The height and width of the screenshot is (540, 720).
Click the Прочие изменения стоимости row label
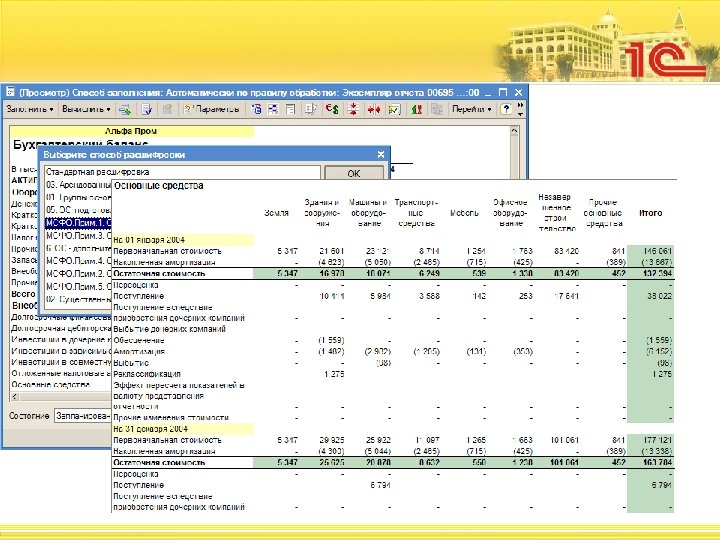coord(171,417)
